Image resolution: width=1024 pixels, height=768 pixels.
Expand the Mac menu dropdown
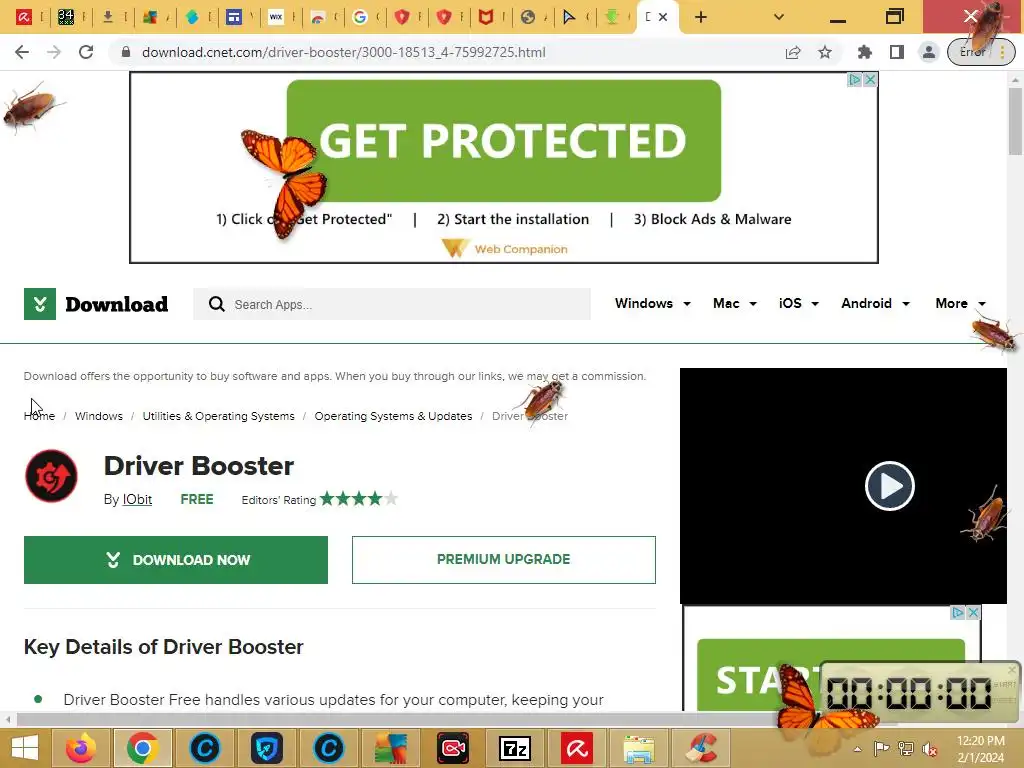[x=735, y=304]
